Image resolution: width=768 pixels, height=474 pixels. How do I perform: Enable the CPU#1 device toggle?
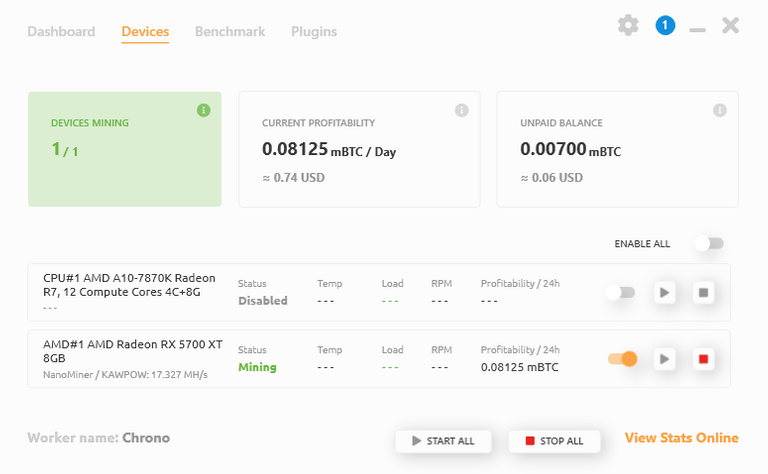(621, 293)
